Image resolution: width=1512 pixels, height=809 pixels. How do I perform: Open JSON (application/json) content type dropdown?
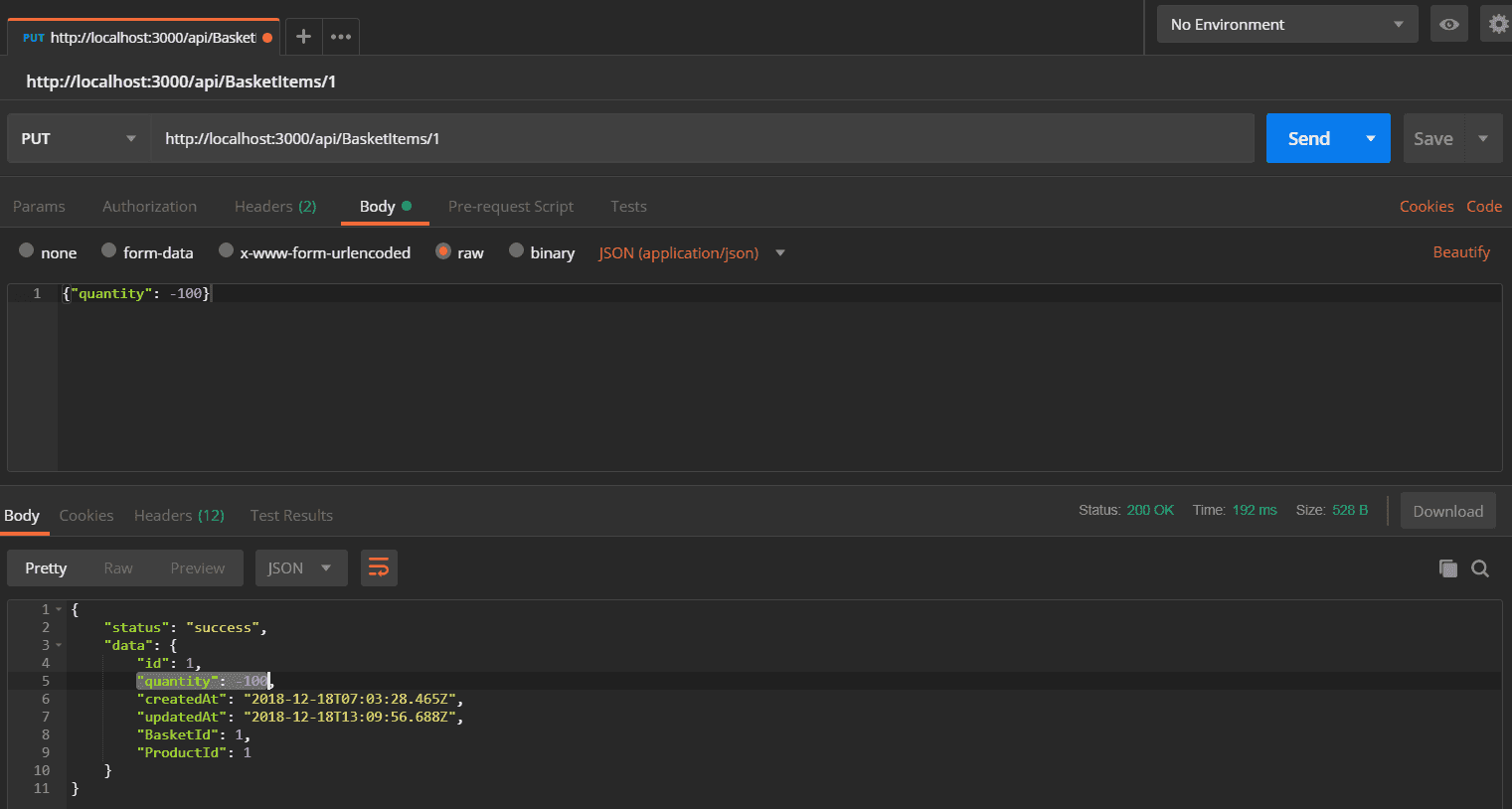692,252
